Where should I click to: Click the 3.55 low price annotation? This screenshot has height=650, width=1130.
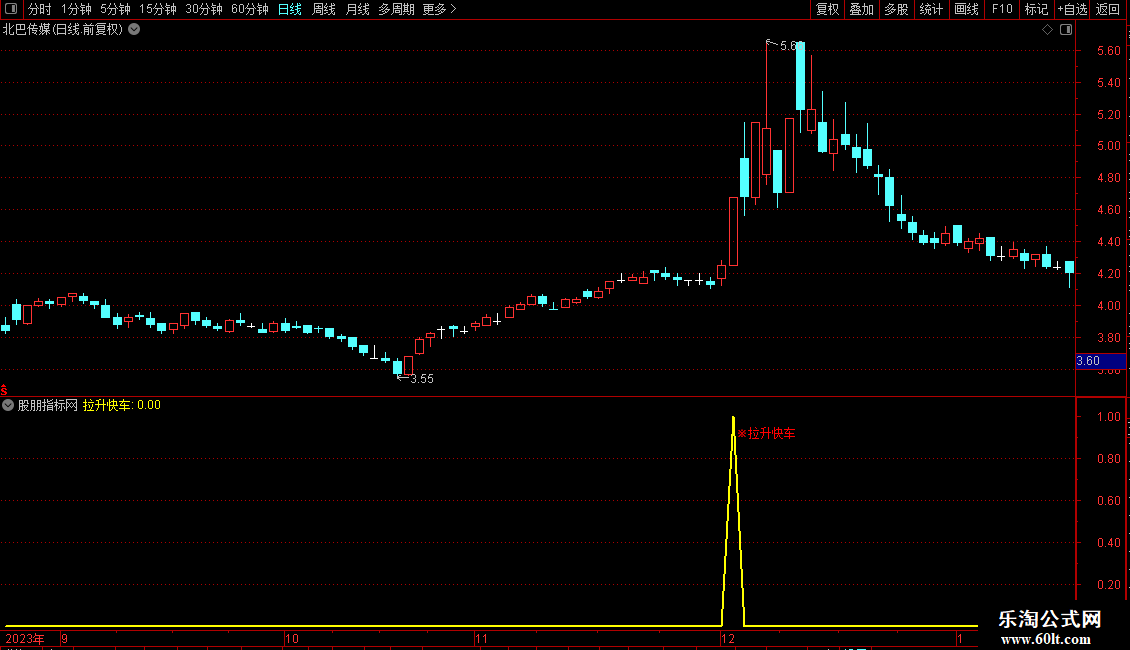tap(416, 378)
